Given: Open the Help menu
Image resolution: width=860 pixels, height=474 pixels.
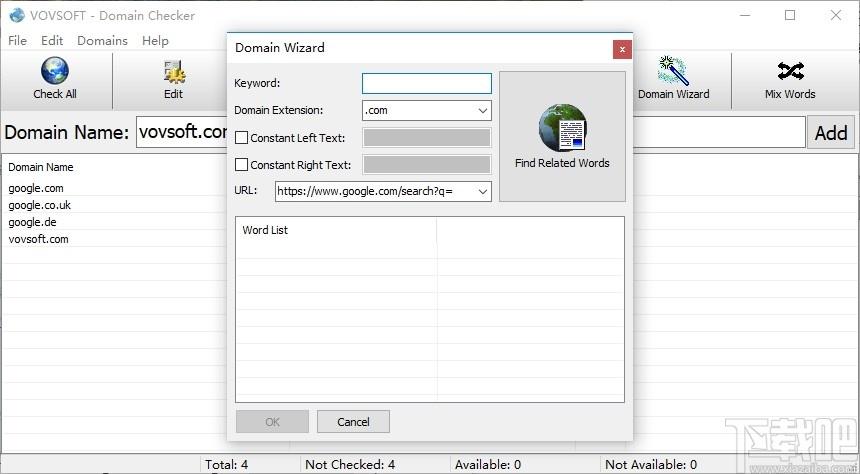Looking at the screenshot, I should 155,41.
